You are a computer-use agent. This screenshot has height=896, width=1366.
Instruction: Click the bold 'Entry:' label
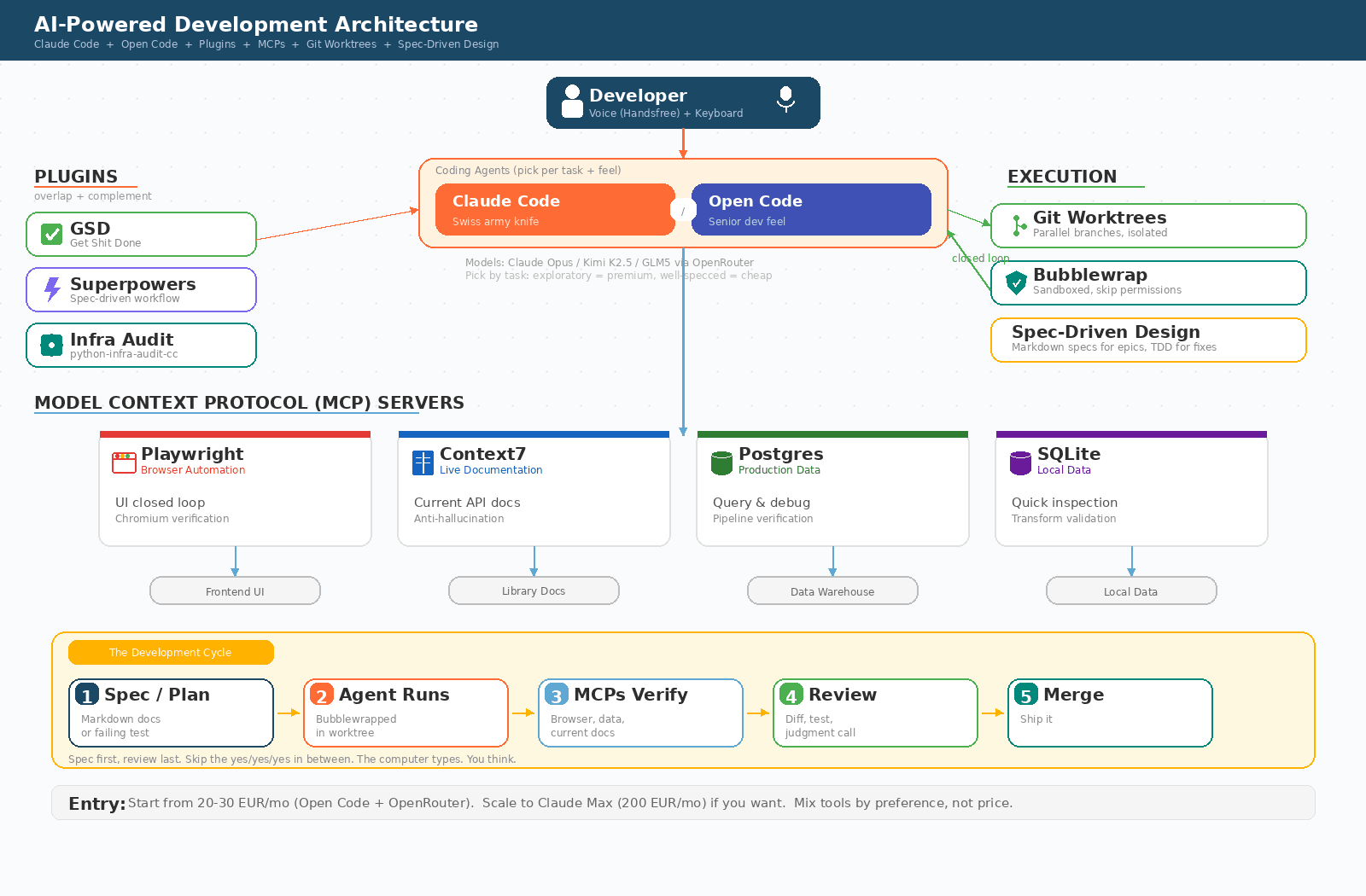pyautogui.click(x=96, y=804)
